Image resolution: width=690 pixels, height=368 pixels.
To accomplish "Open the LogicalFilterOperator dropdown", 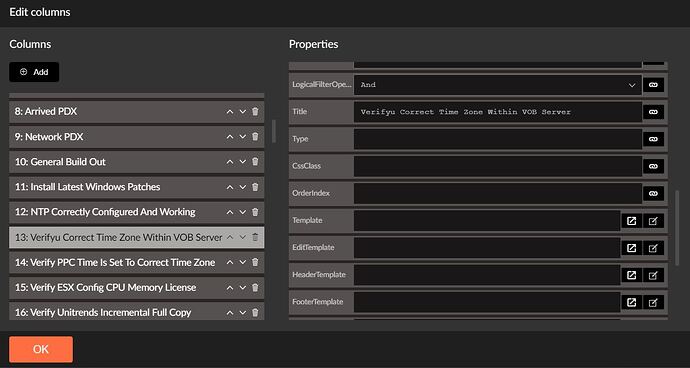I will [498, 85].
